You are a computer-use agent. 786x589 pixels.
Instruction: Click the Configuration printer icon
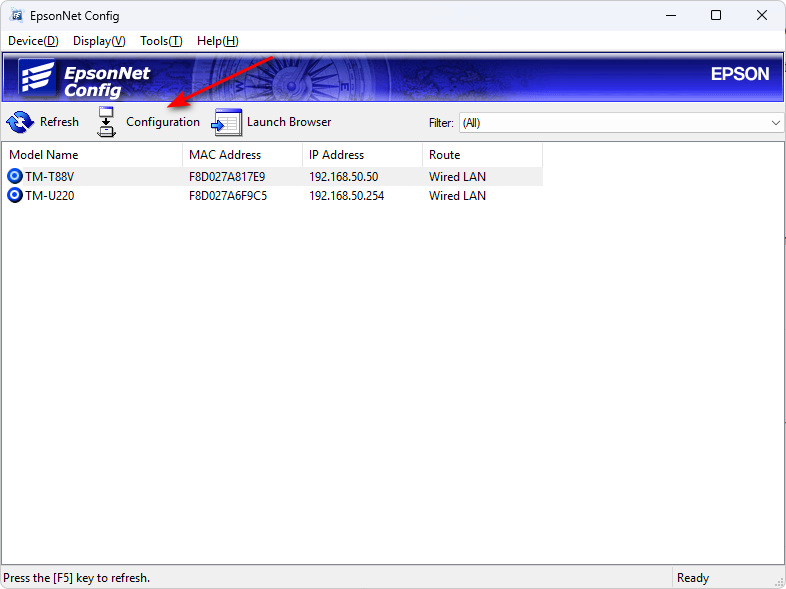click(x=107, y=122)
